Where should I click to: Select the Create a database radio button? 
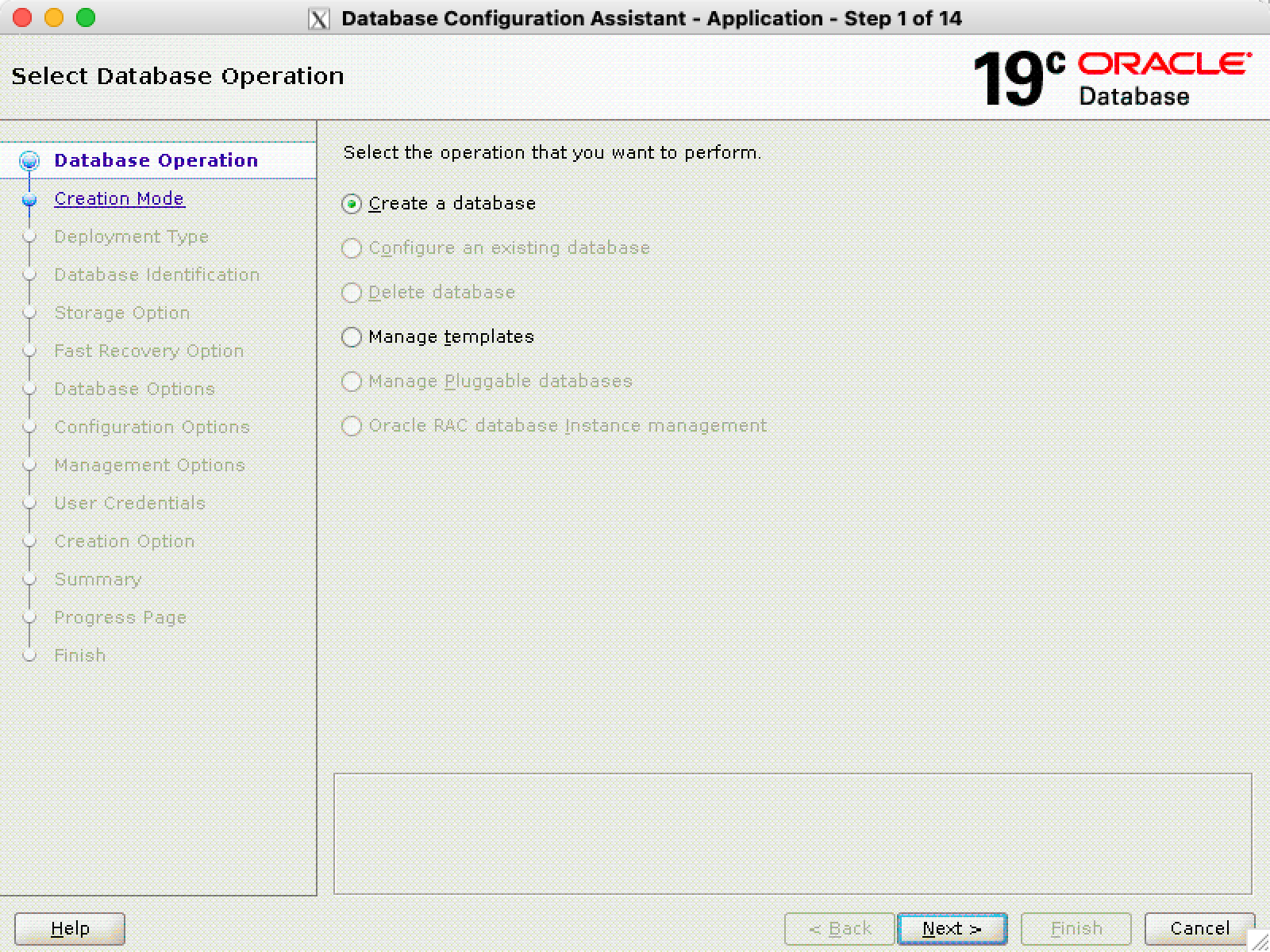coord(352,204)
